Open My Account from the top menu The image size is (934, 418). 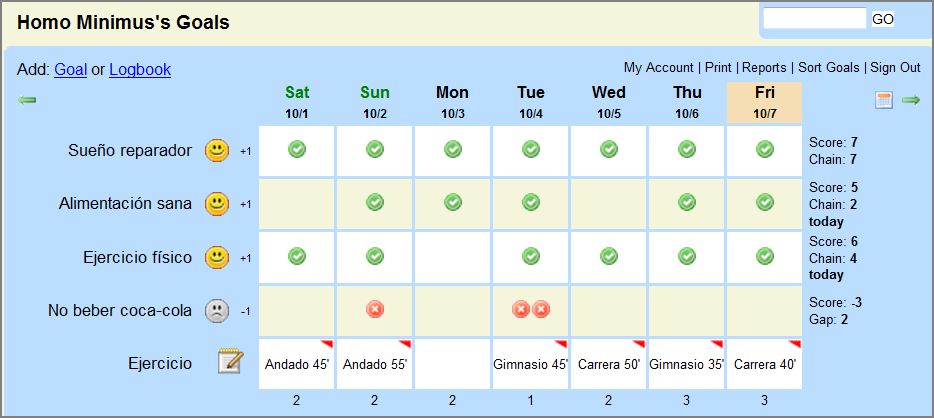click(658, 68)
